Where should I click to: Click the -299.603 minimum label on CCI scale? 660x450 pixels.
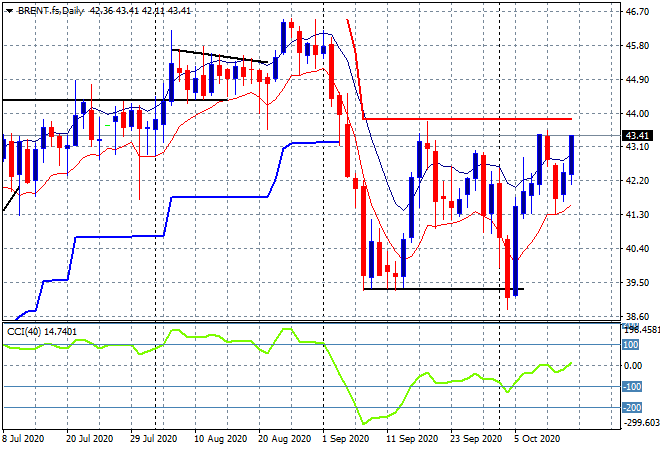[641, 422]
